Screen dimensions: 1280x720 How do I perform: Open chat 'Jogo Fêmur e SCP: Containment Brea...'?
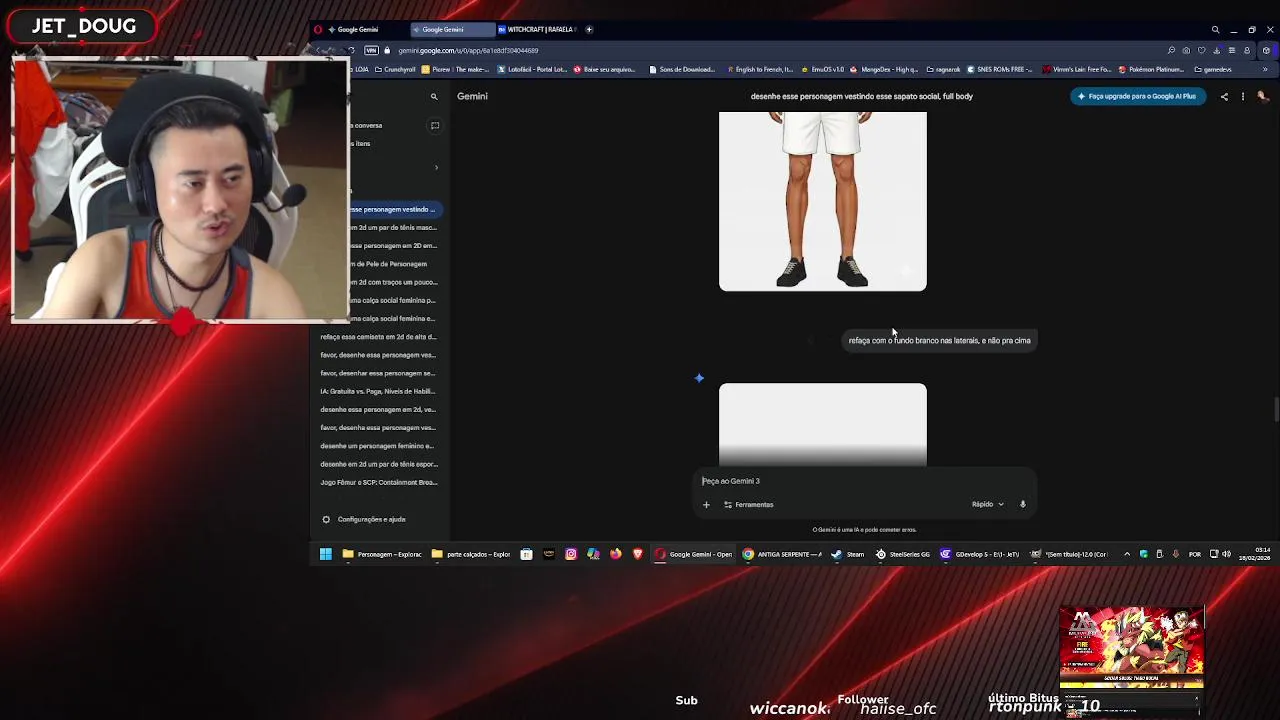378,482
